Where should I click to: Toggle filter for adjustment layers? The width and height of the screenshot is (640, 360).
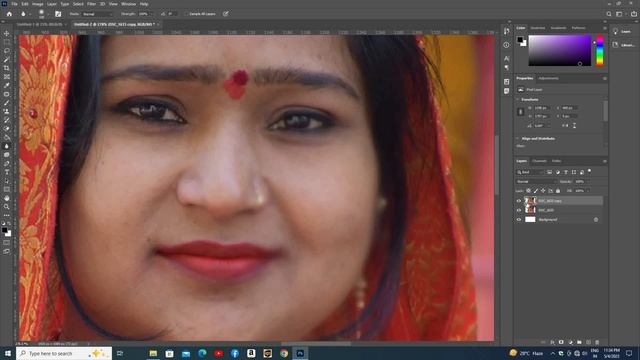tap(558, 172)
